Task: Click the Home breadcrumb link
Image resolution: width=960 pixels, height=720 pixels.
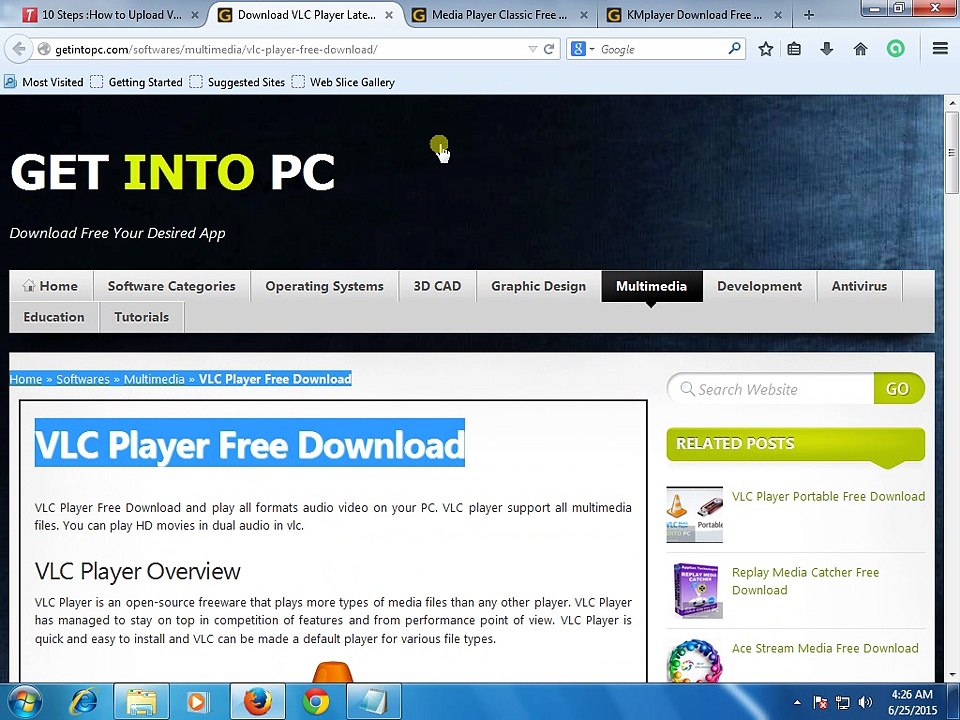Action: [26, 379]
